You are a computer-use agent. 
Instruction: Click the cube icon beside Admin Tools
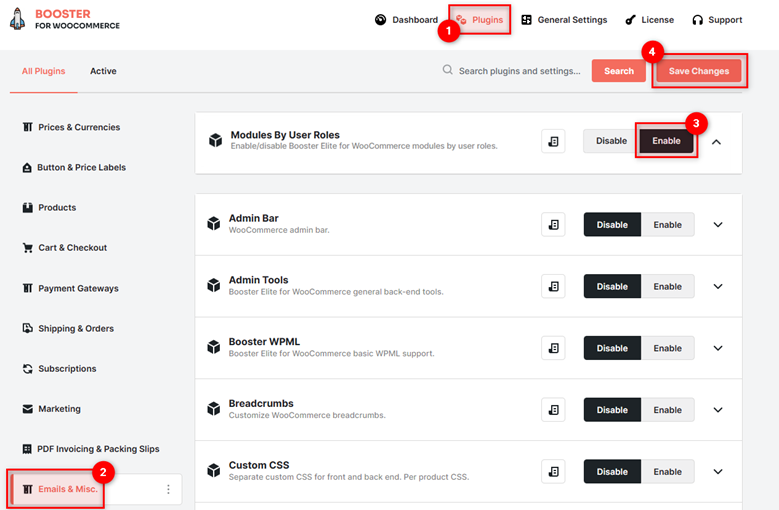coord(214,286)
